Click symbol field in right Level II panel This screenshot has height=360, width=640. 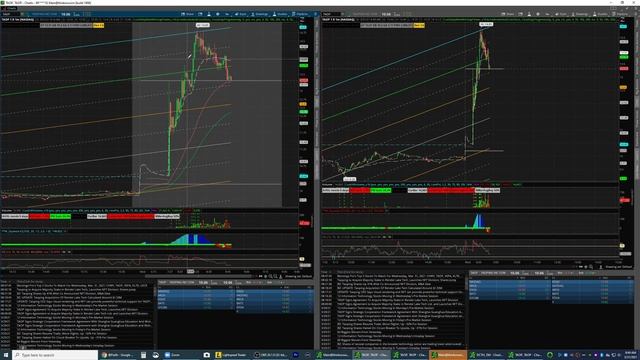[x=474, y=273]
